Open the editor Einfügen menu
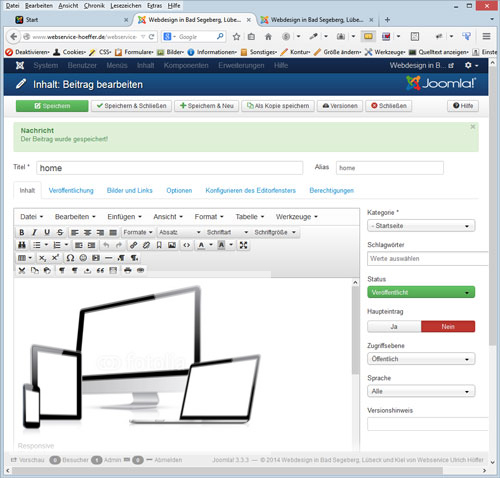Viewport: 500px width, 478px height. click(x=124, y=217)
